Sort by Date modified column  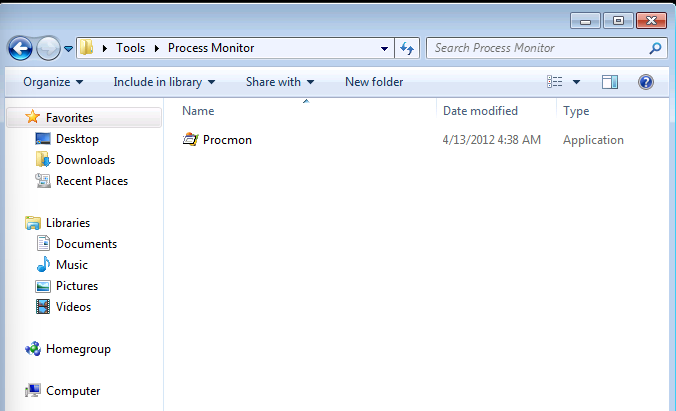click(480, 111)
